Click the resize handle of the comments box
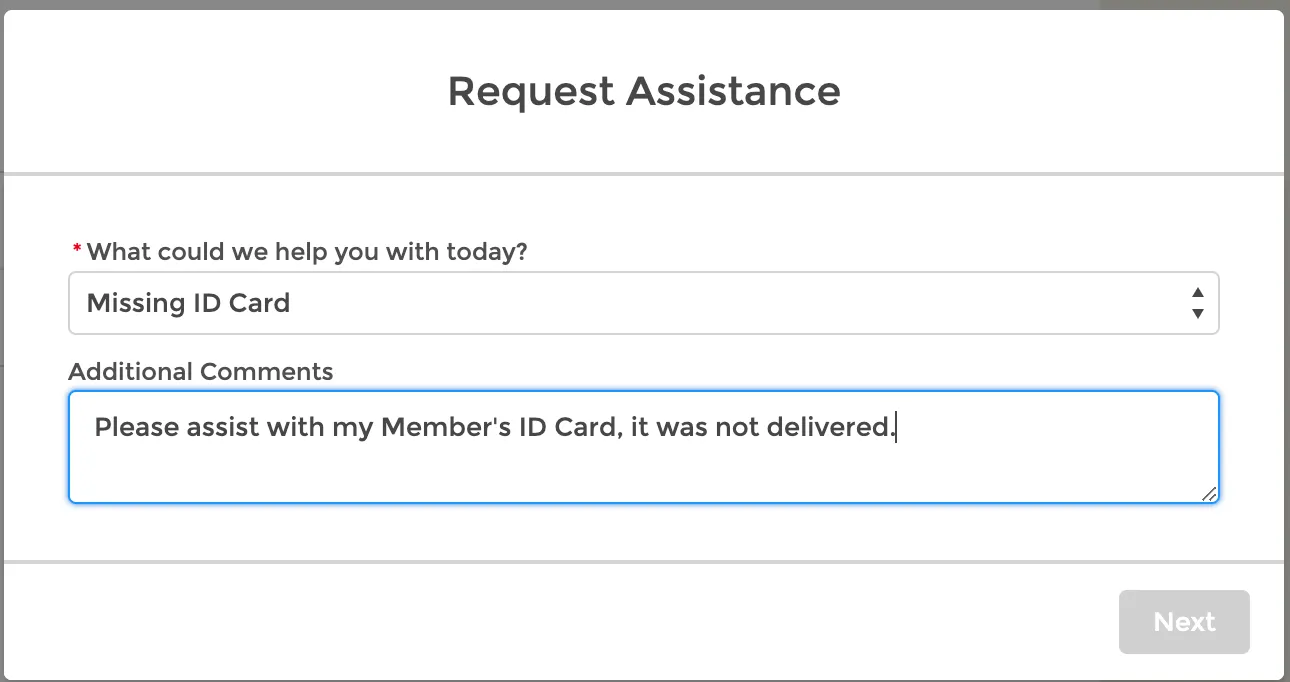This screenshot has height=682, width=1290. (x=1209, y=493)
